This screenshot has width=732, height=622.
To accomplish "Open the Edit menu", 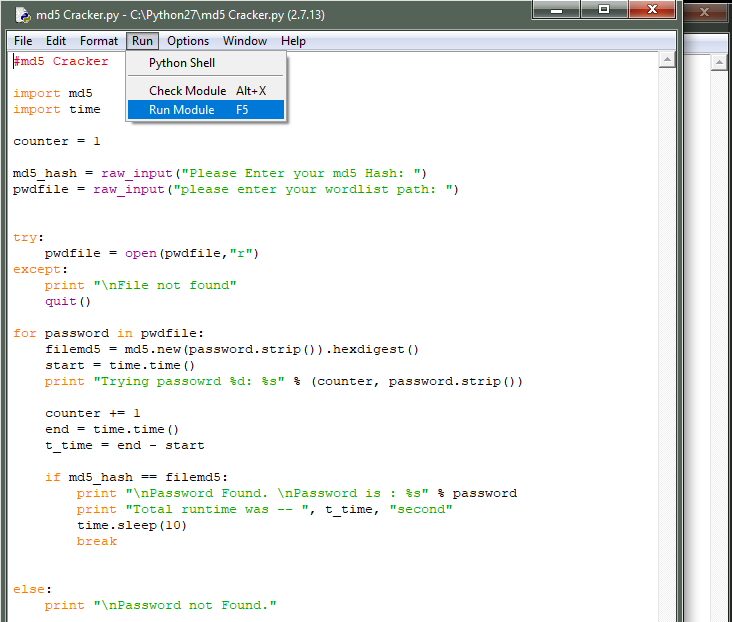I will [56, 41].
